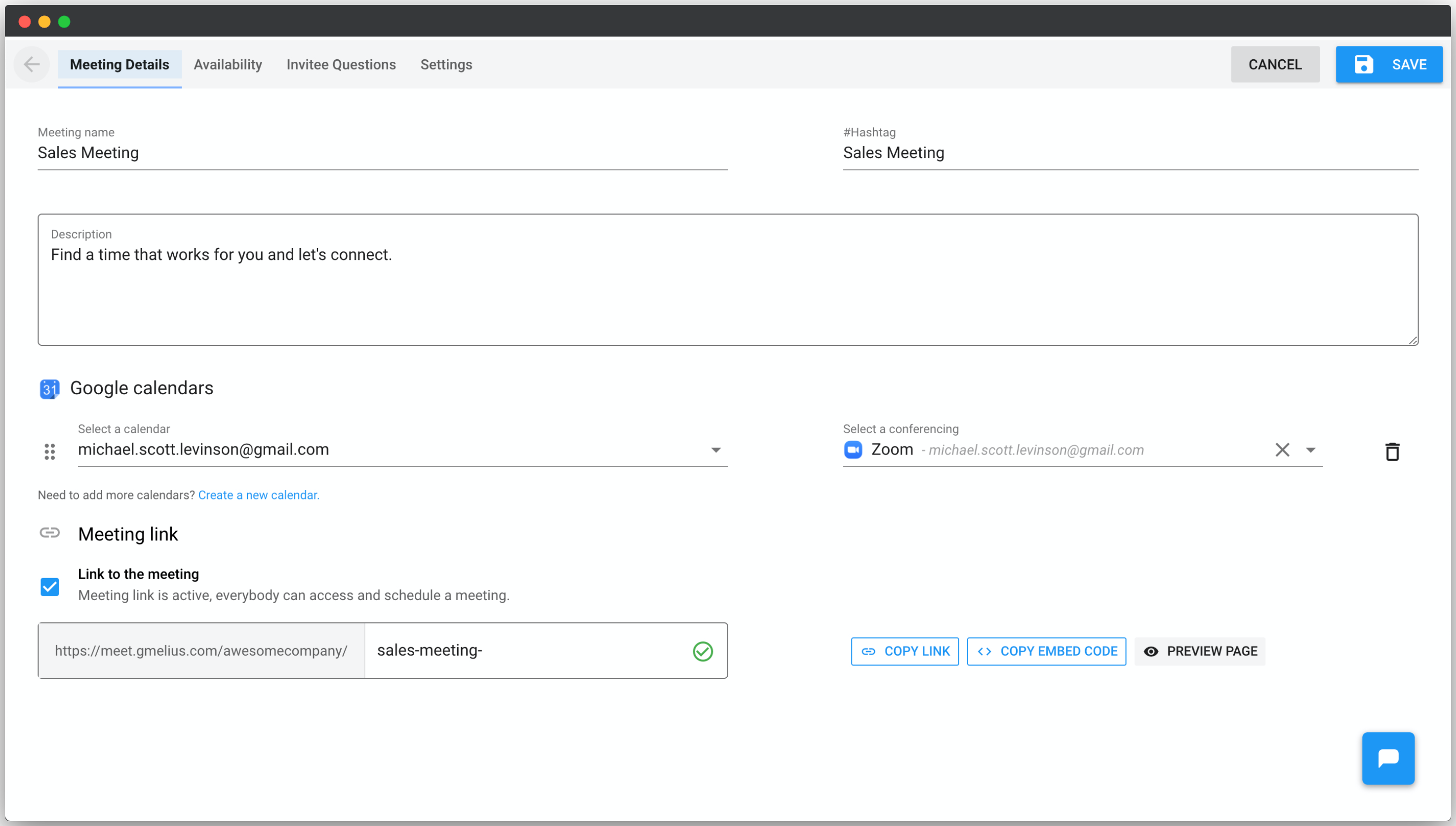Save the meeting details
Screen dimensions: 1456x826
click(1388, 65)
